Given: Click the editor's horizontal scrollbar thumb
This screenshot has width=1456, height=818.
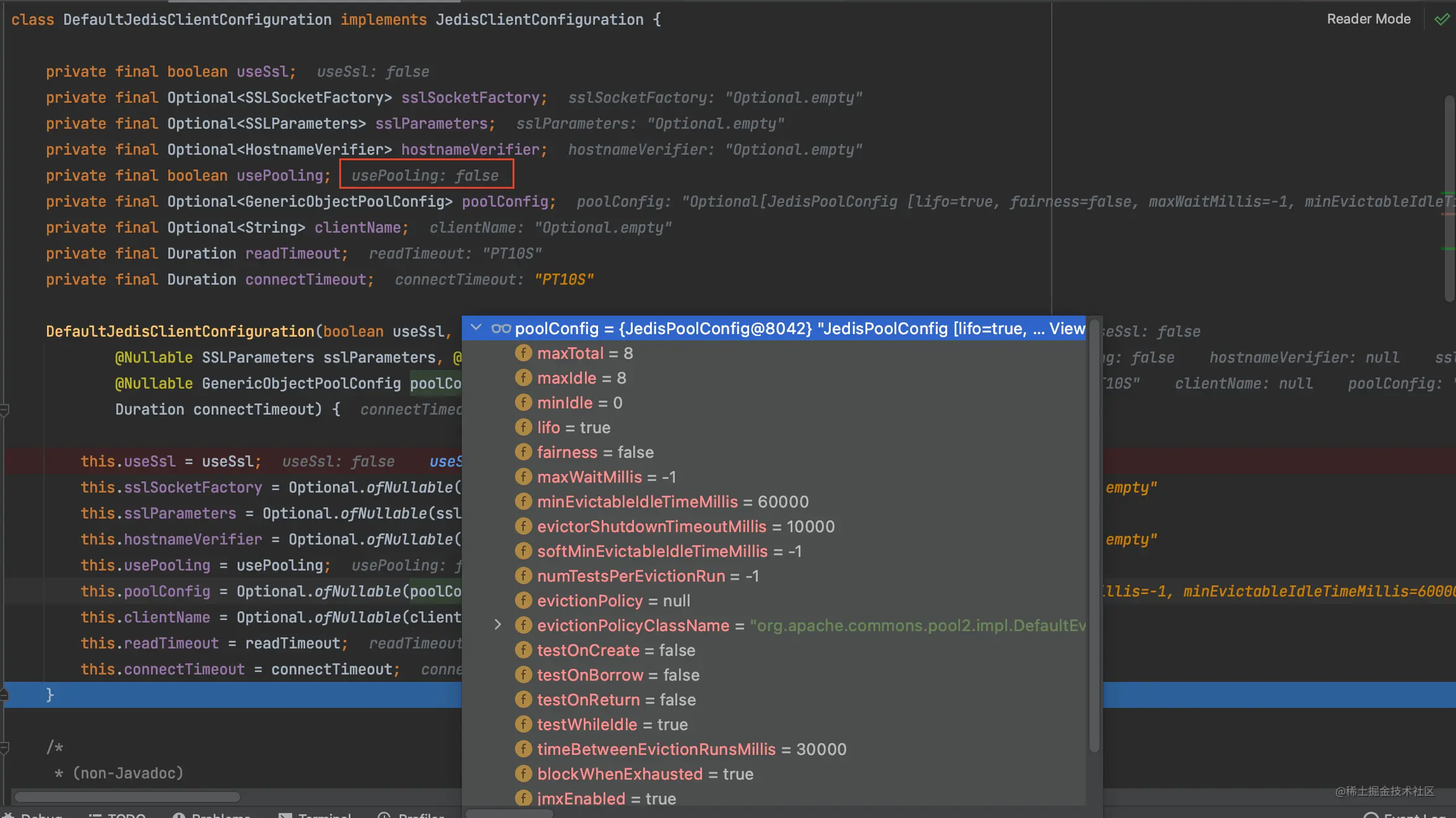Looking at the screenshot, I should coord(127,796).
